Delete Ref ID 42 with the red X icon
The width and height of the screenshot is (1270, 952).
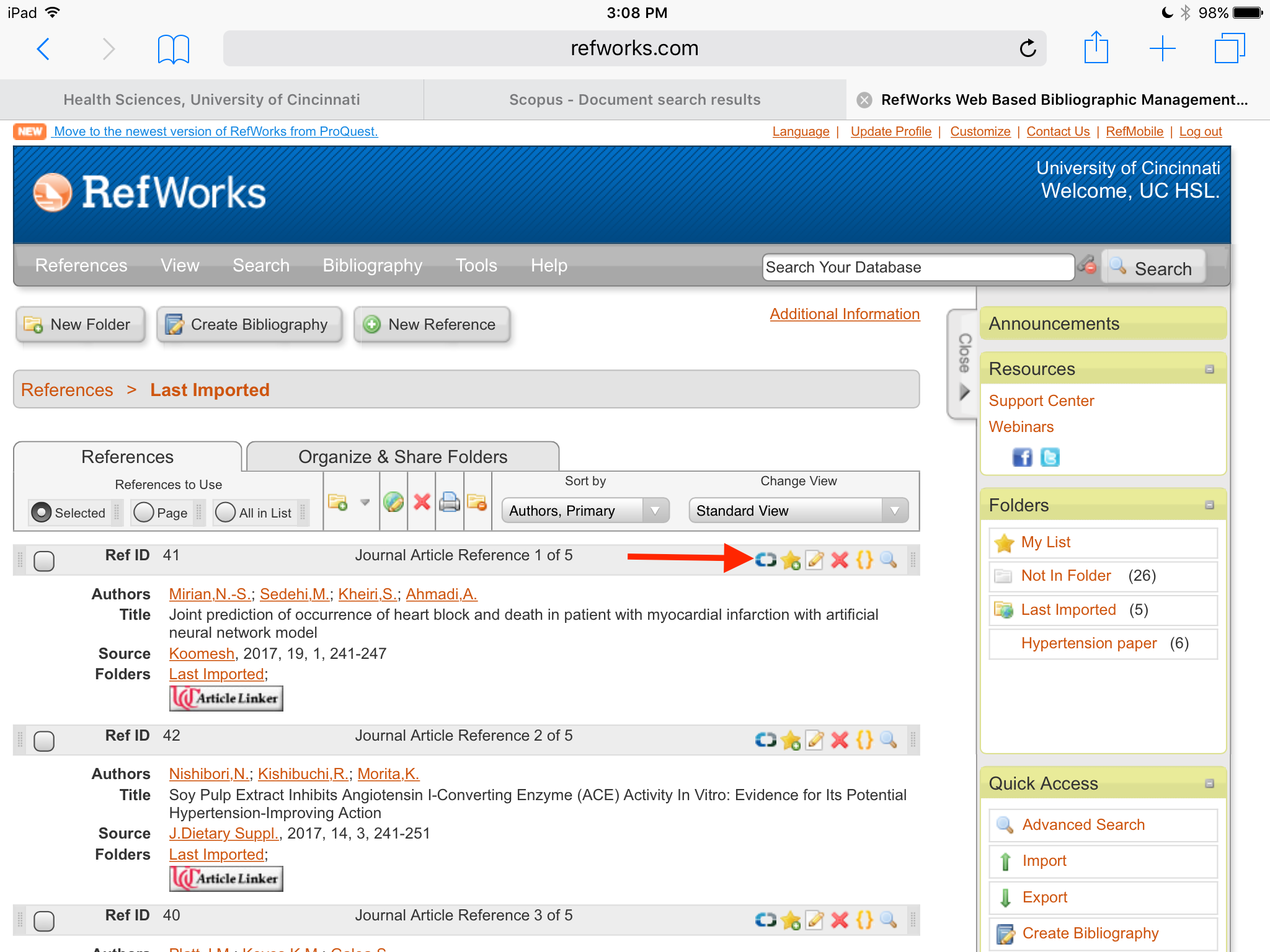(x=840, y=739)
